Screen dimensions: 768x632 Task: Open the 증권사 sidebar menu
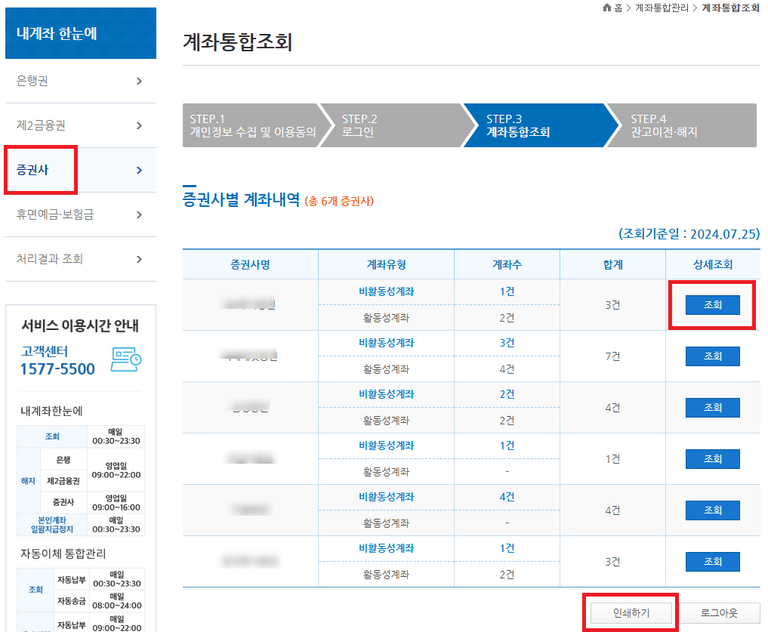[x=80, y=170]
